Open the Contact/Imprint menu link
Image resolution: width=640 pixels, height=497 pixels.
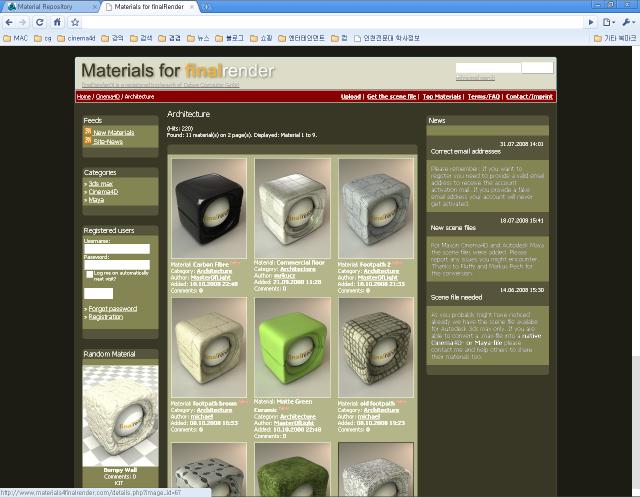coord(529,97)
